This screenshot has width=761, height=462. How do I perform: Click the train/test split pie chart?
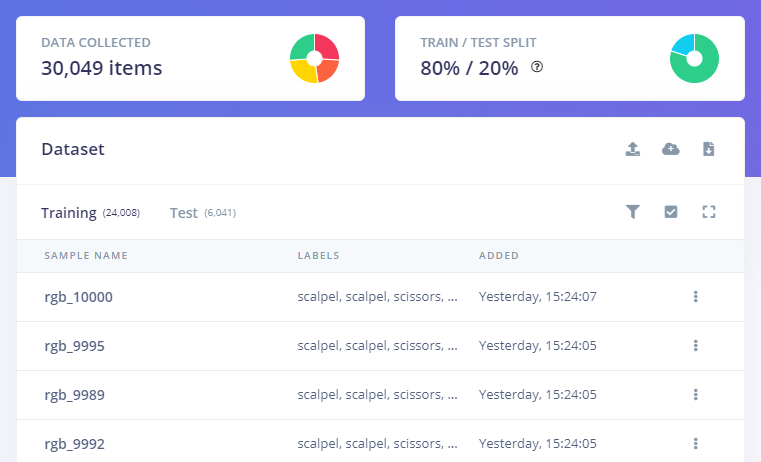tap(695, 58)
